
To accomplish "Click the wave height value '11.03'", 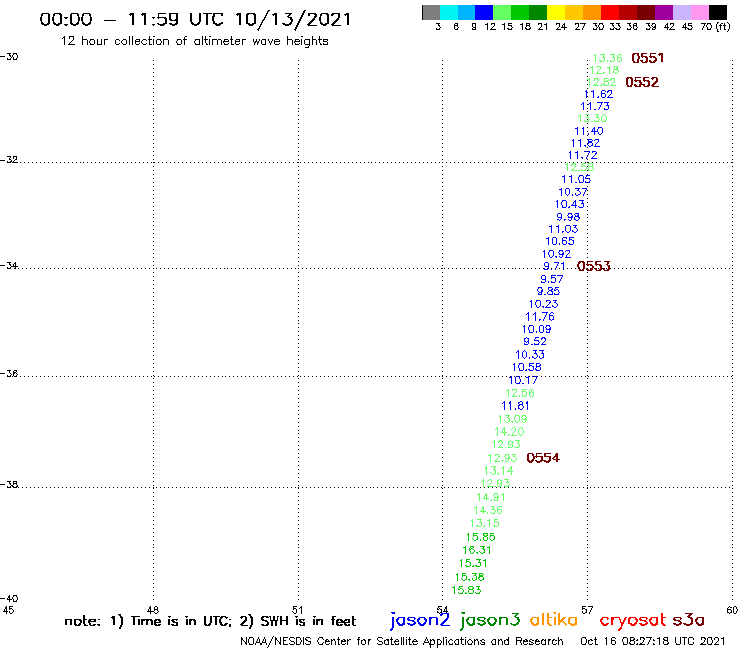I will pos(563,229).
